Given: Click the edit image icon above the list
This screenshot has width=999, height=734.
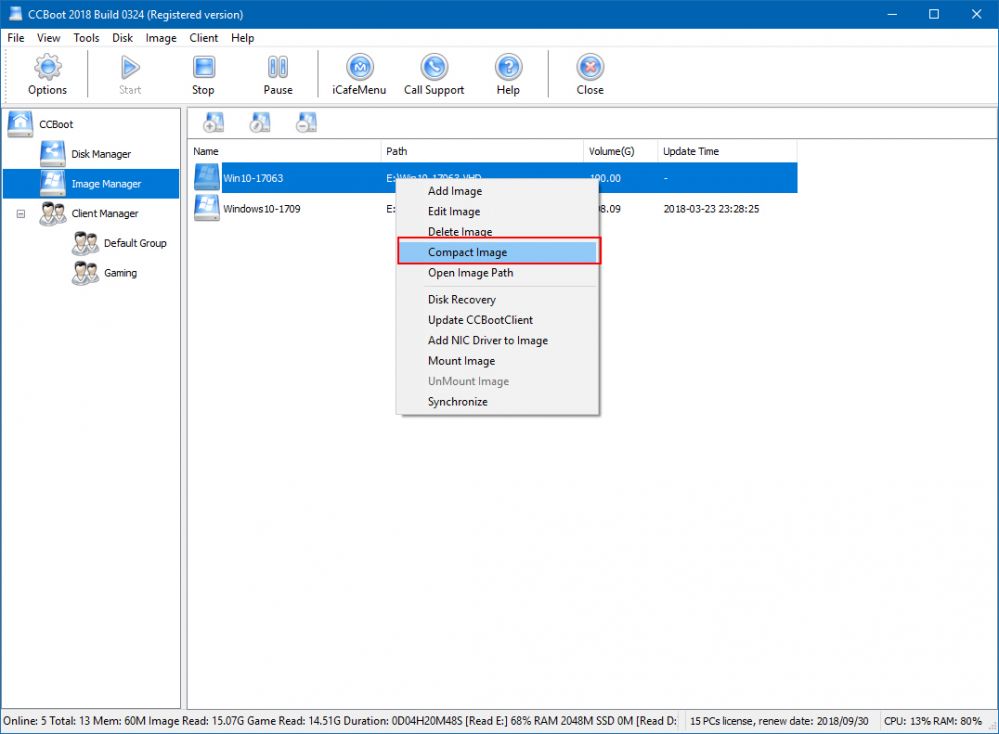Looking at the screenshot, I should [x=260, y=122].
